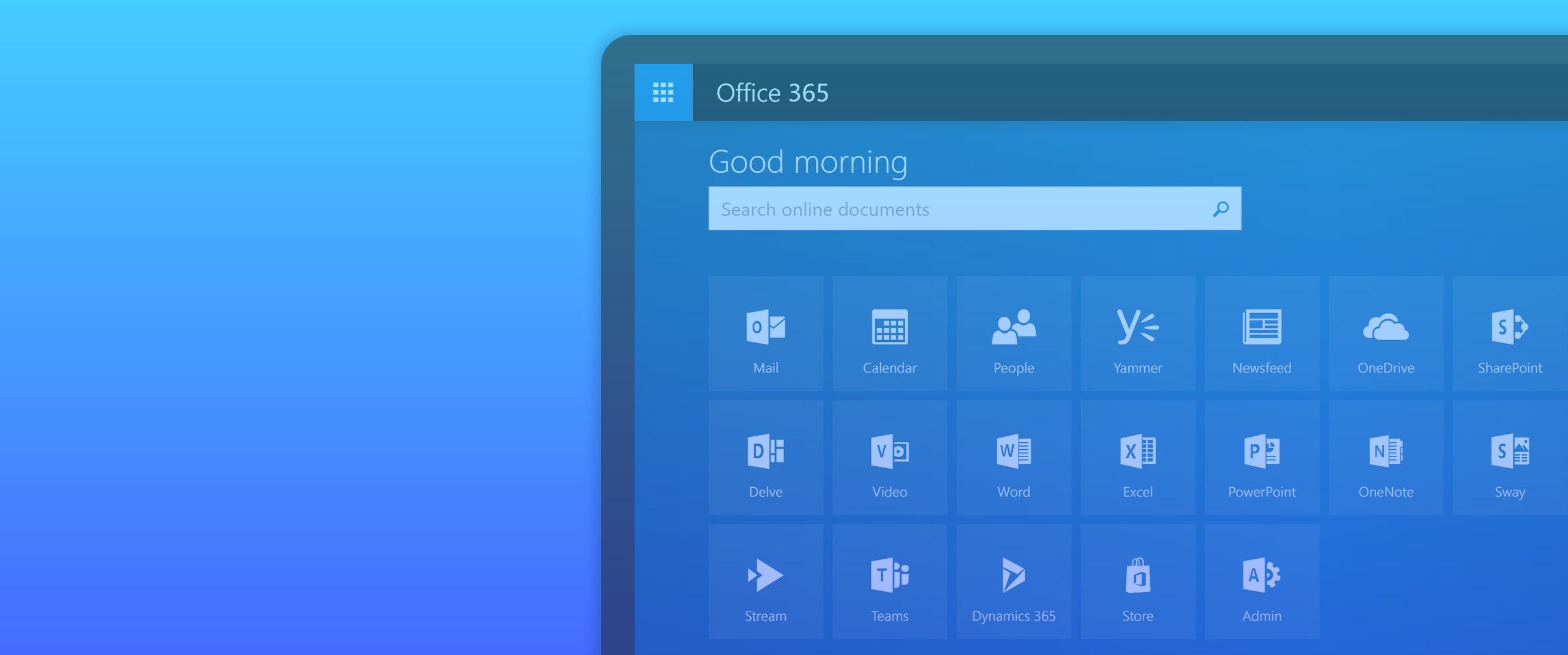This screenshot has width=1568, height=655.
Task: Launch Word from the app grid
Action: click(1014, 458)
